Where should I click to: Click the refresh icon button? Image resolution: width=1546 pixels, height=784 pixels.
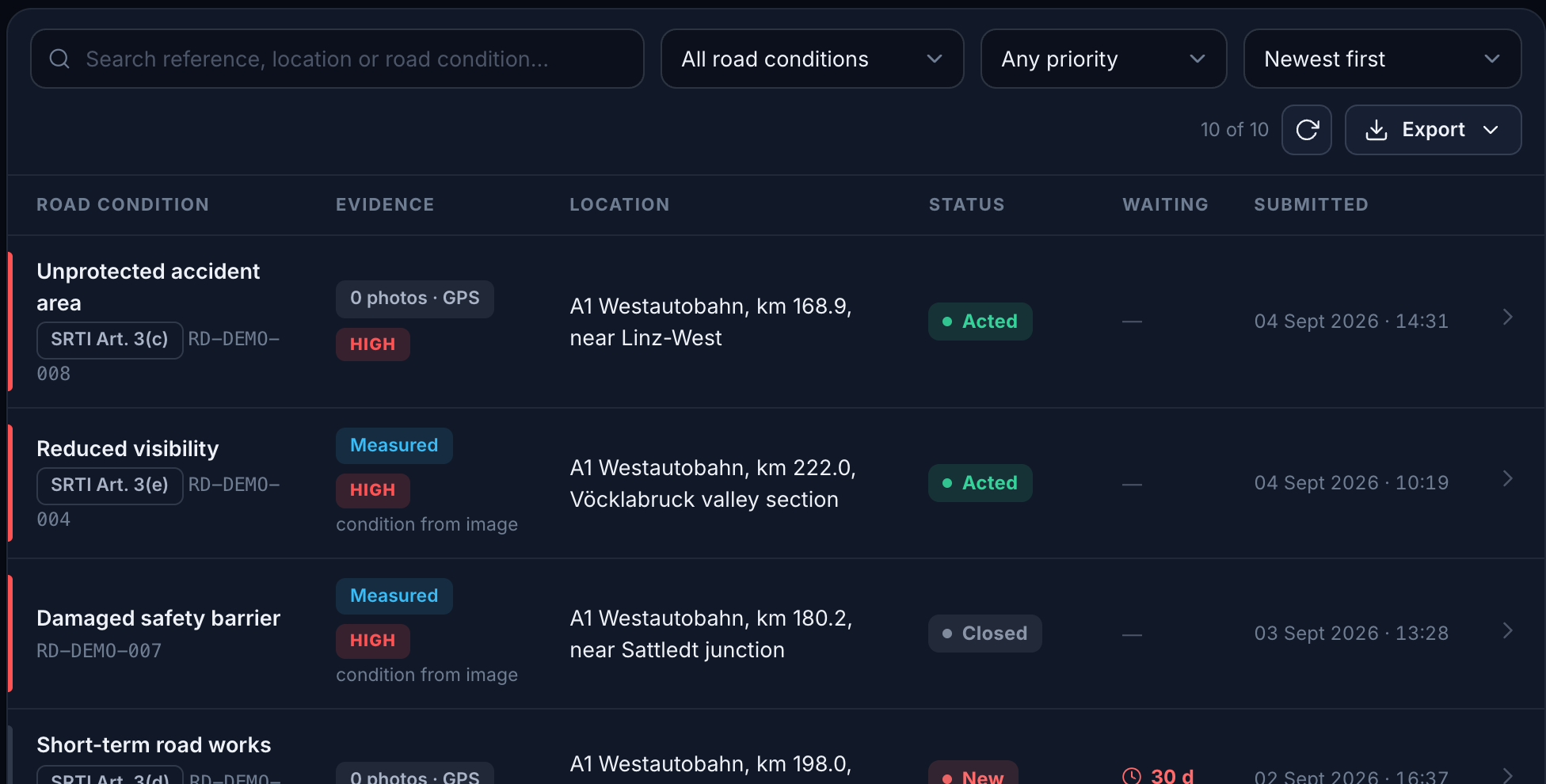click(x=1306, y=130)
